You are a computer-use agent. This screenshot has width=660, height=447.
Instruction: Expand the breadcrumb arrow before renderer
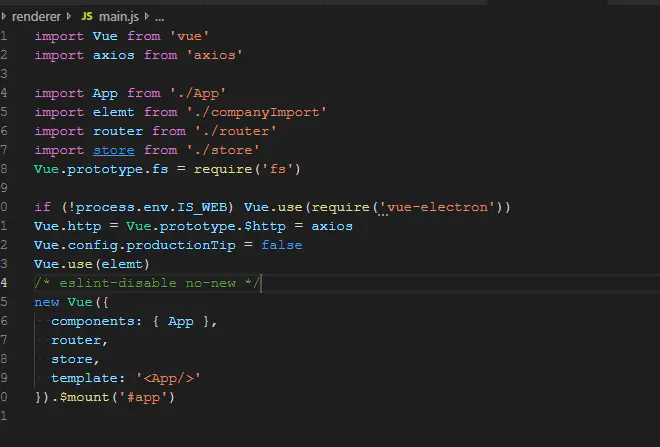(x=4, y=16)
